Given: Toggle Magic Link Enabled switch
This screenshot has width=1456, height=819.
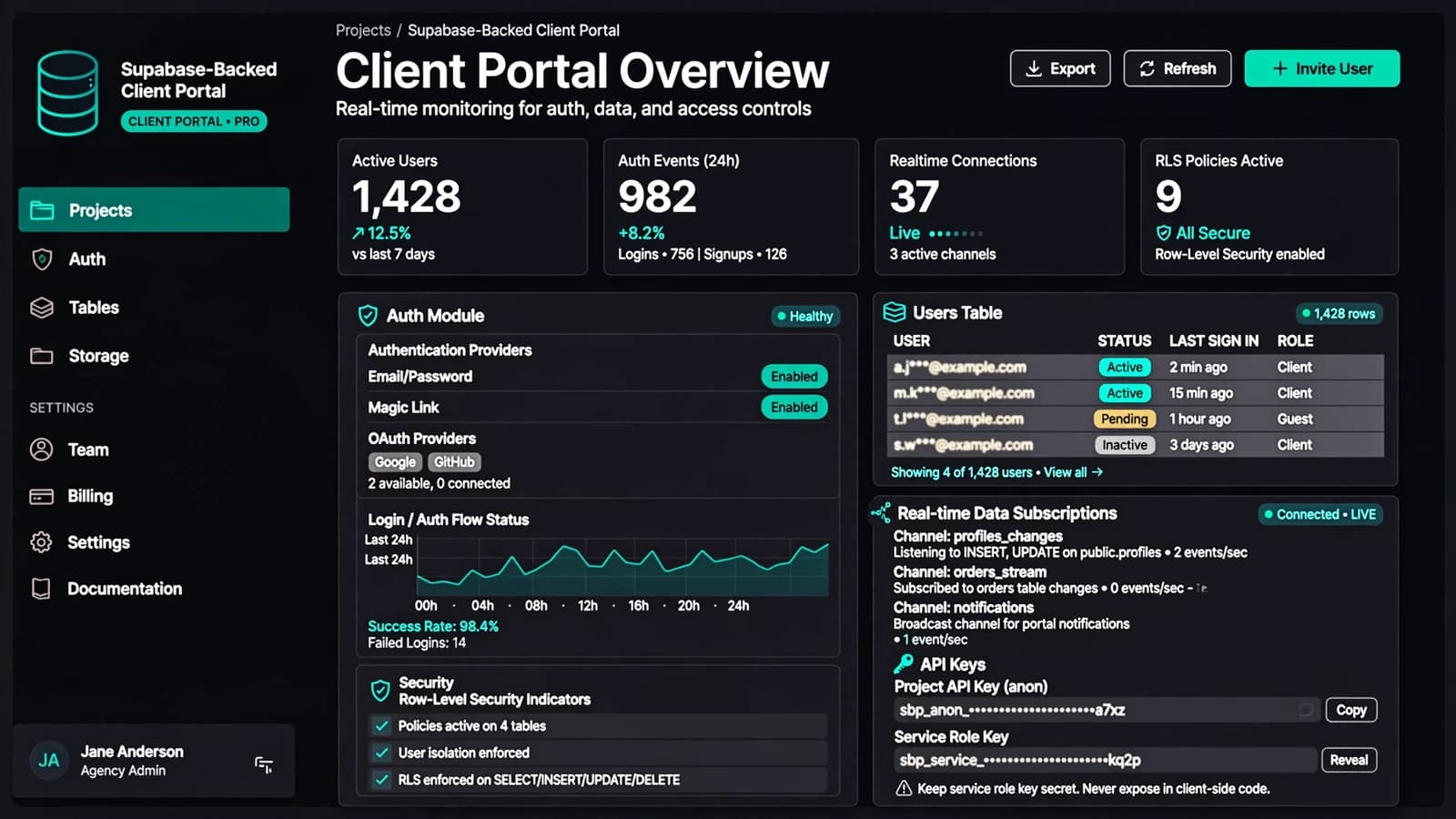Looking at the screenshot, I should 794,408.
